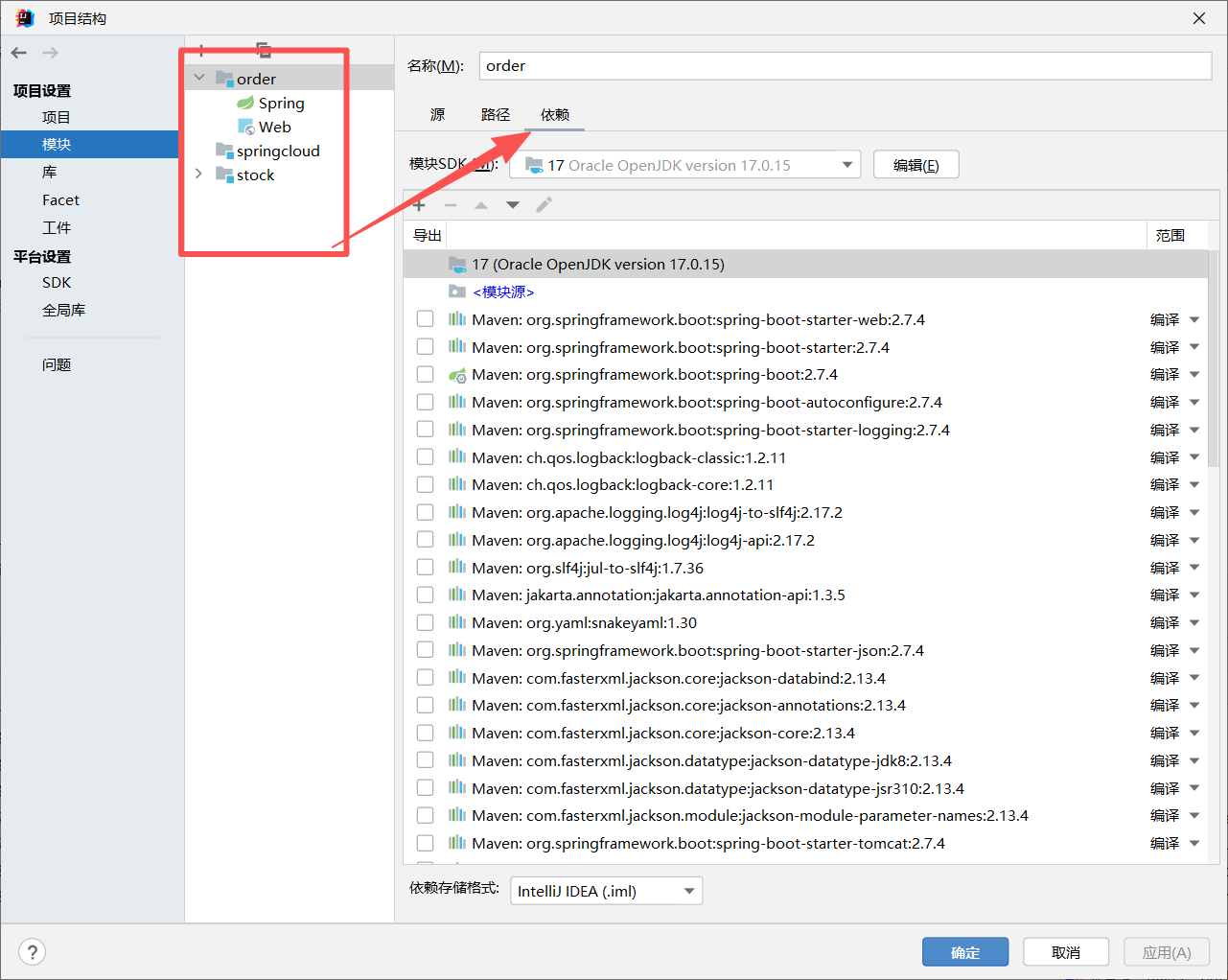Click the back navigation arrow
The image size is (1228, 980).
tap(19, 53)
